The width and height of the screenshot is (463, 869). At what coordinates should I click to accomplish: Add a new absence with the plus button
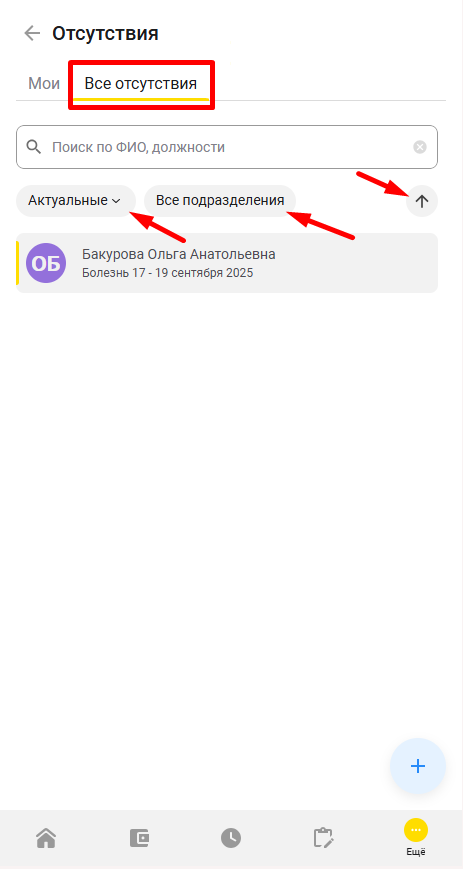pyautogui.click(x=418, y=766)
